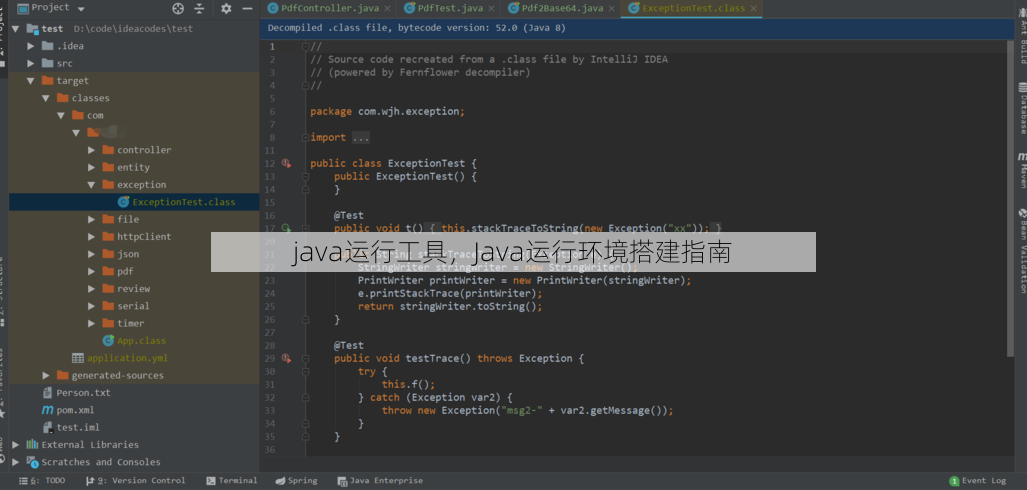Select the pdf folder
This screenshot has height=490, width=1027.
click(x=119, y=271)
